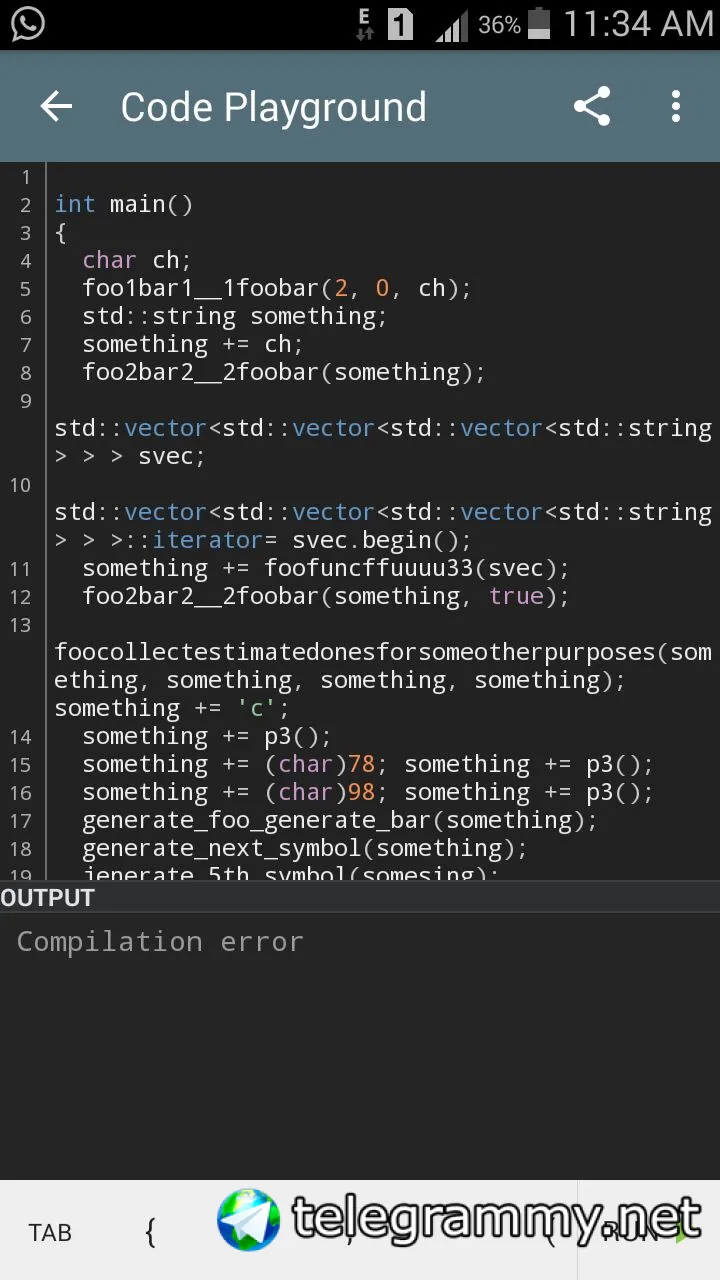
Task: Click the 'char ch;' declaration line
Action: coord(137,260)
